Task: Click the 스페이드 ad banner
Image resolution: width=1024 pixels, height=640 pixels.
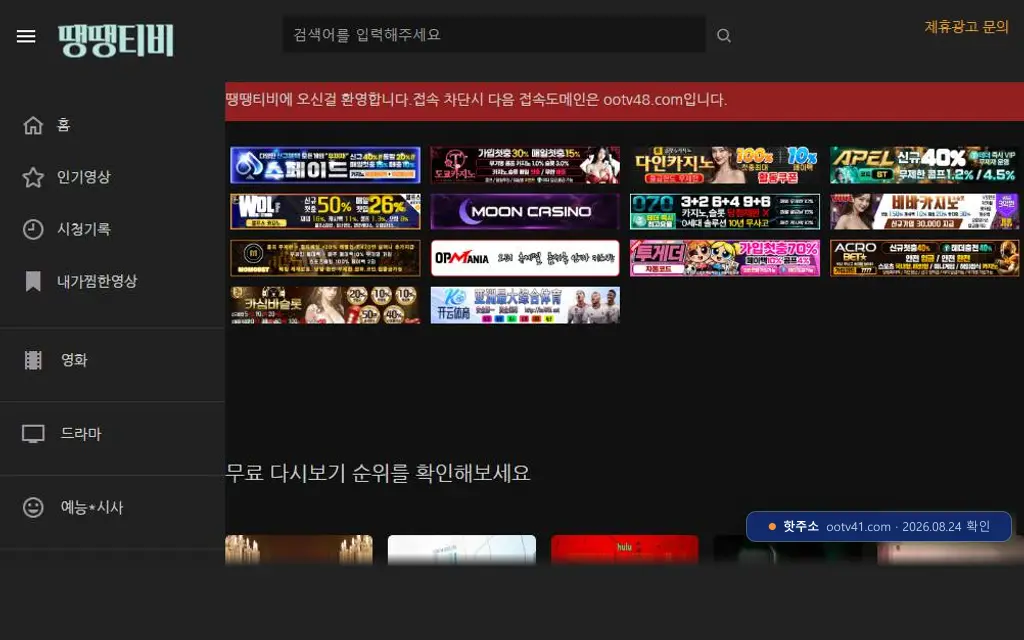Action: pyautogui.click(x=325, y=165)
